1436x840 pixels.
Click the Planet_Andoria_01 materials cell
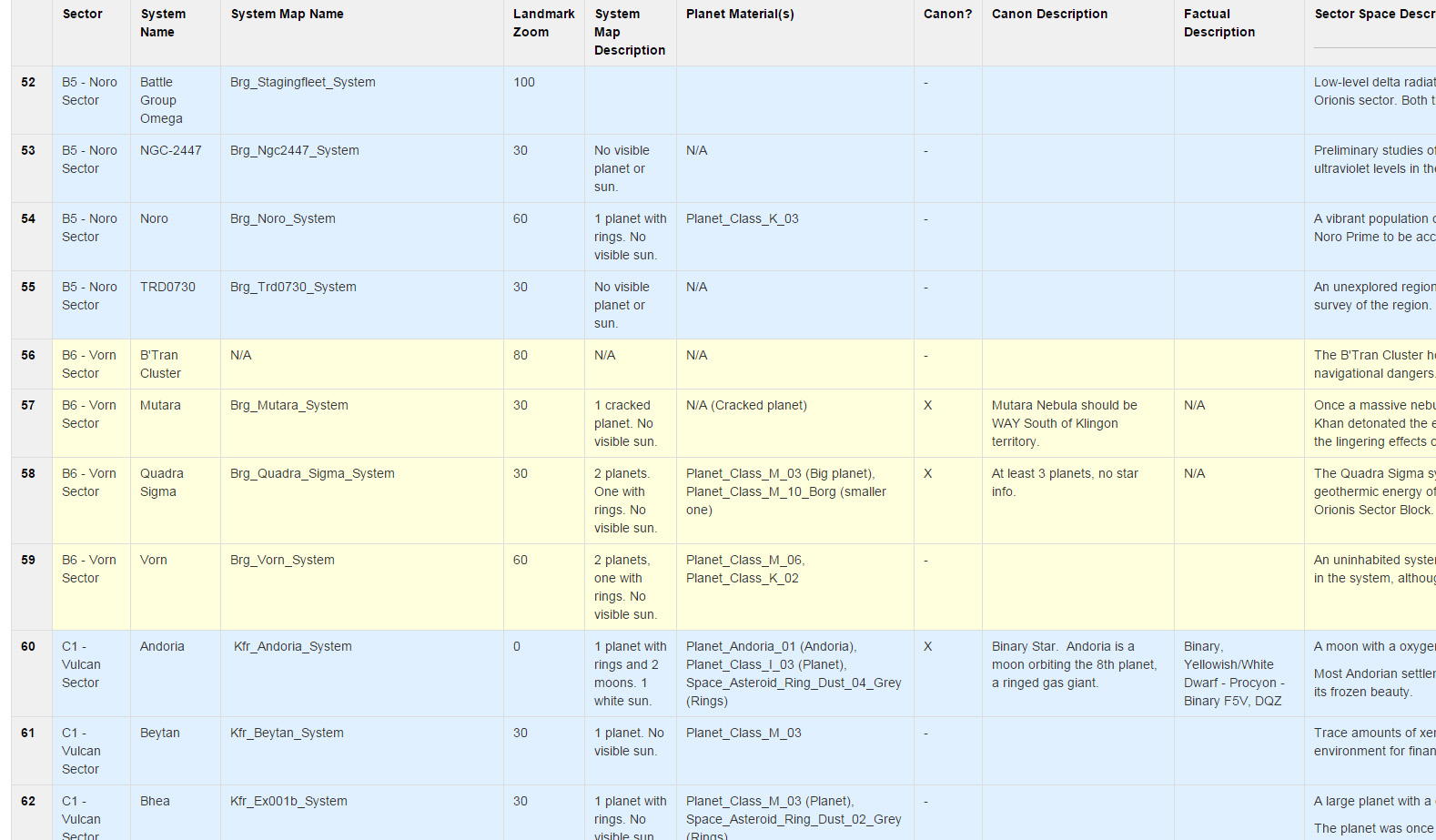[x=795, y=673]
